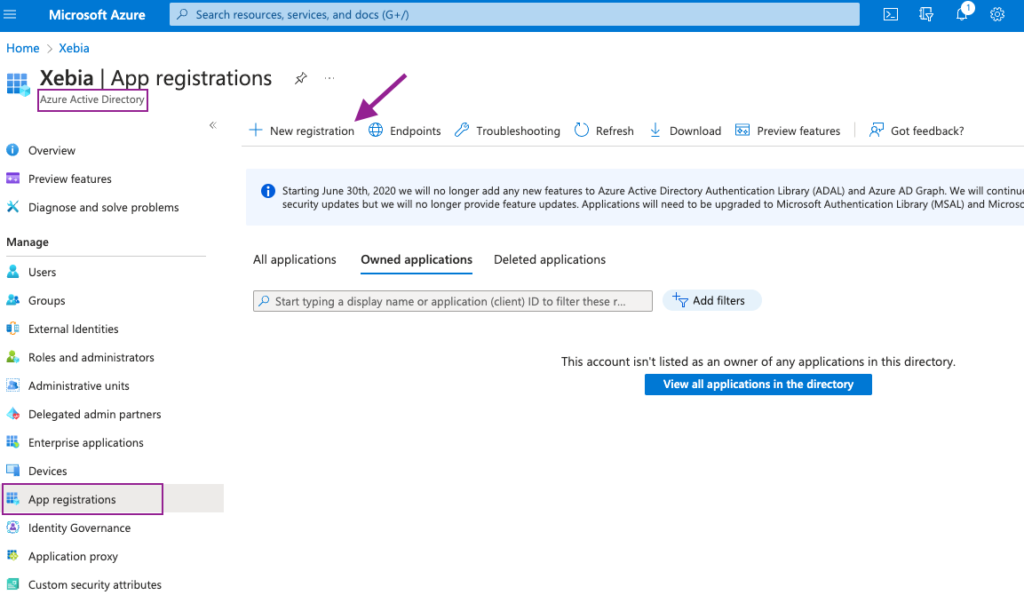This screenshot has width=1024, height=595.
Task: Focus the top Search resources box
Action: pyautogui.click(x=515, y=14)
